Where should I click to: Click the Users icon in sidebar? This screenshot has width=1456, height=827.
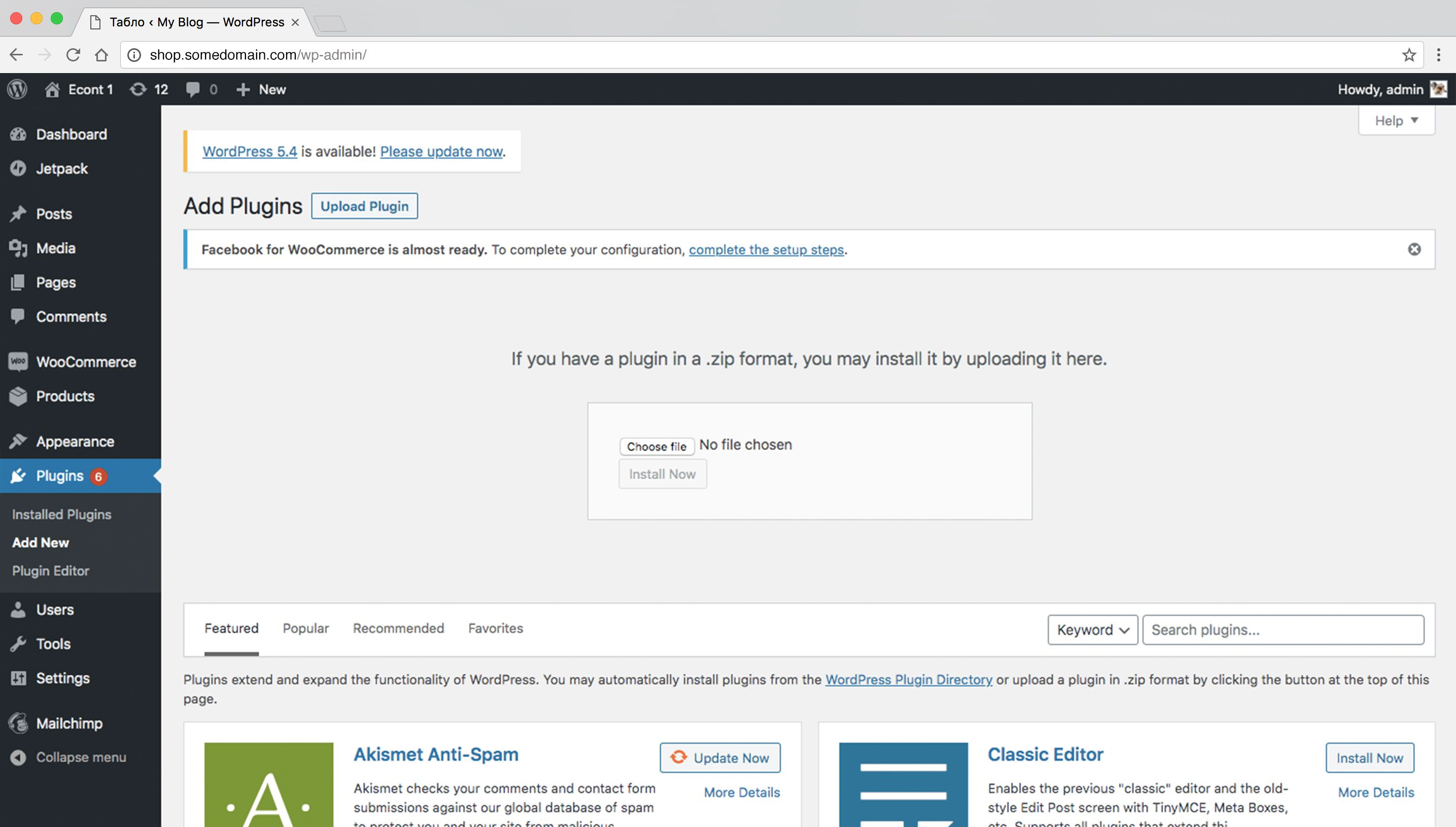[x=18, y=609]
